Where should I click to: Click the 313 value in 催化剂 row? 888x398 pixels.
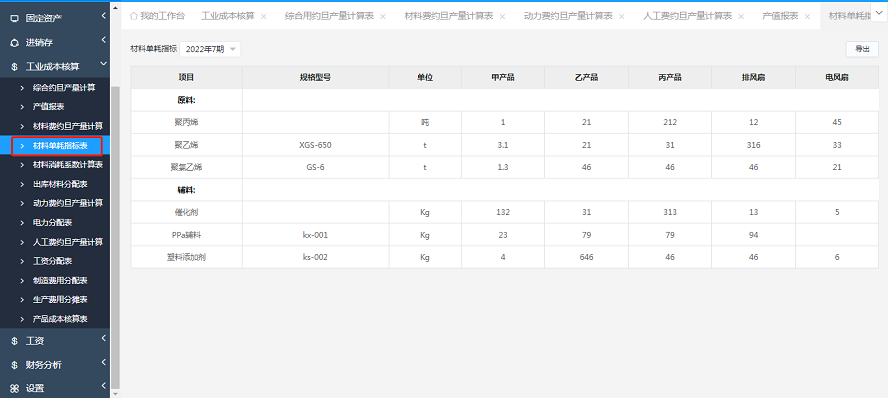click(x=670, y=212)
